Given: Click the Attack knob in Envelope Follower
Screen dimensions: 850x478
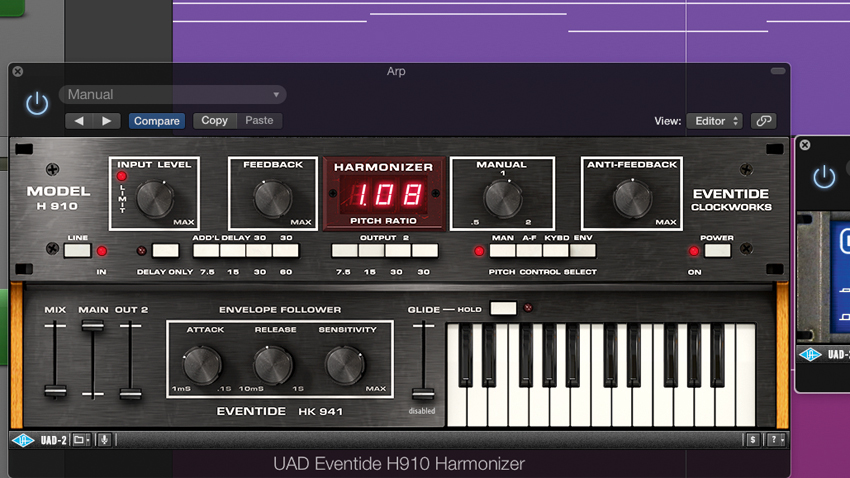Looking at the screenshot, I should click(x=202, y=365).
